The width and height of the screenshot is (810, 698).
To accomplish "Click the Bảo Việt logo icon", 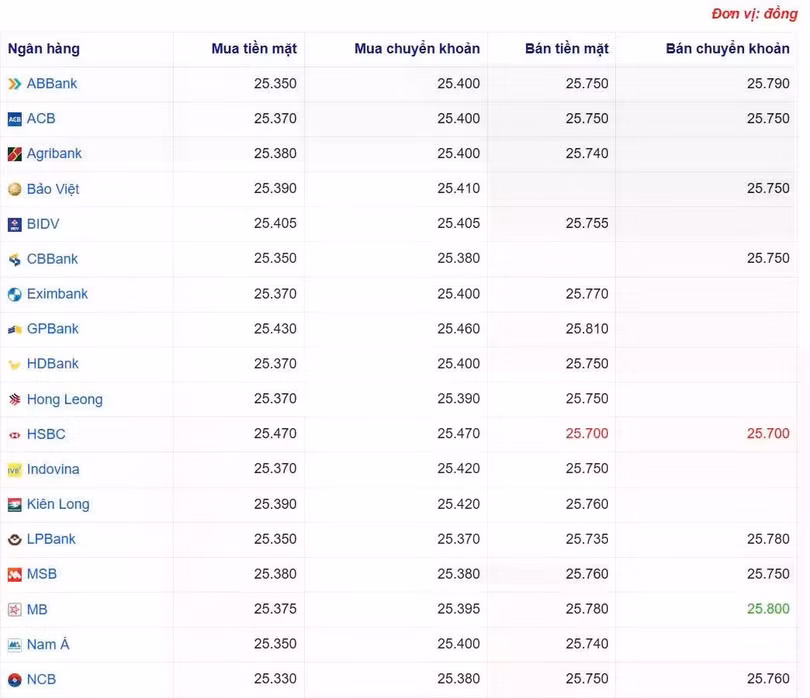I will (15, 189).
